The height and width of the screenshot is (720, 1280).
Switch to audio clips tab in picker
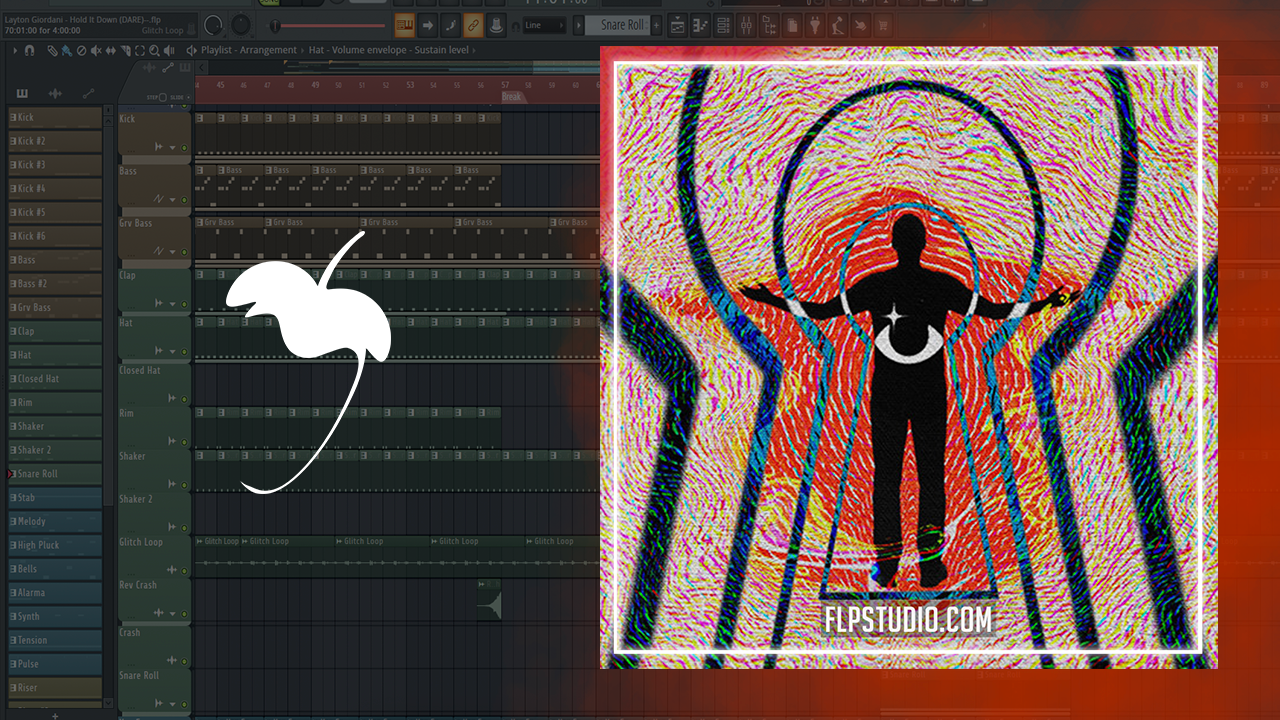(55, 94)
